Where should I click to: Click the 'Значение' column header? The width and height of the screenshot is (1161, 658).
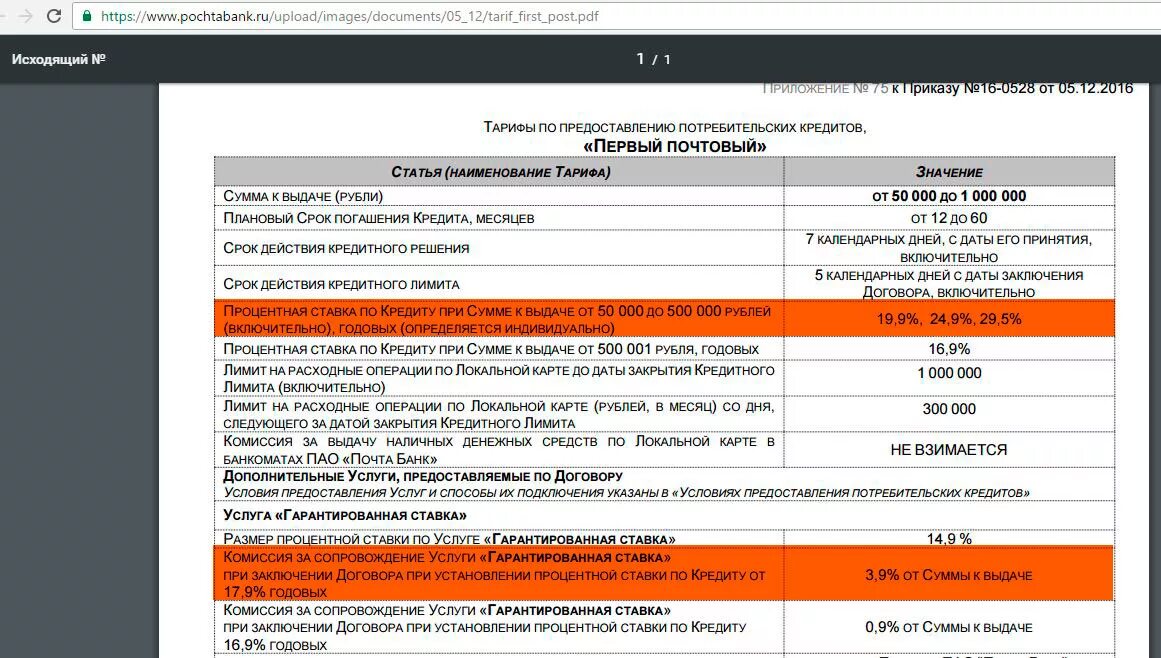[949, 172]
